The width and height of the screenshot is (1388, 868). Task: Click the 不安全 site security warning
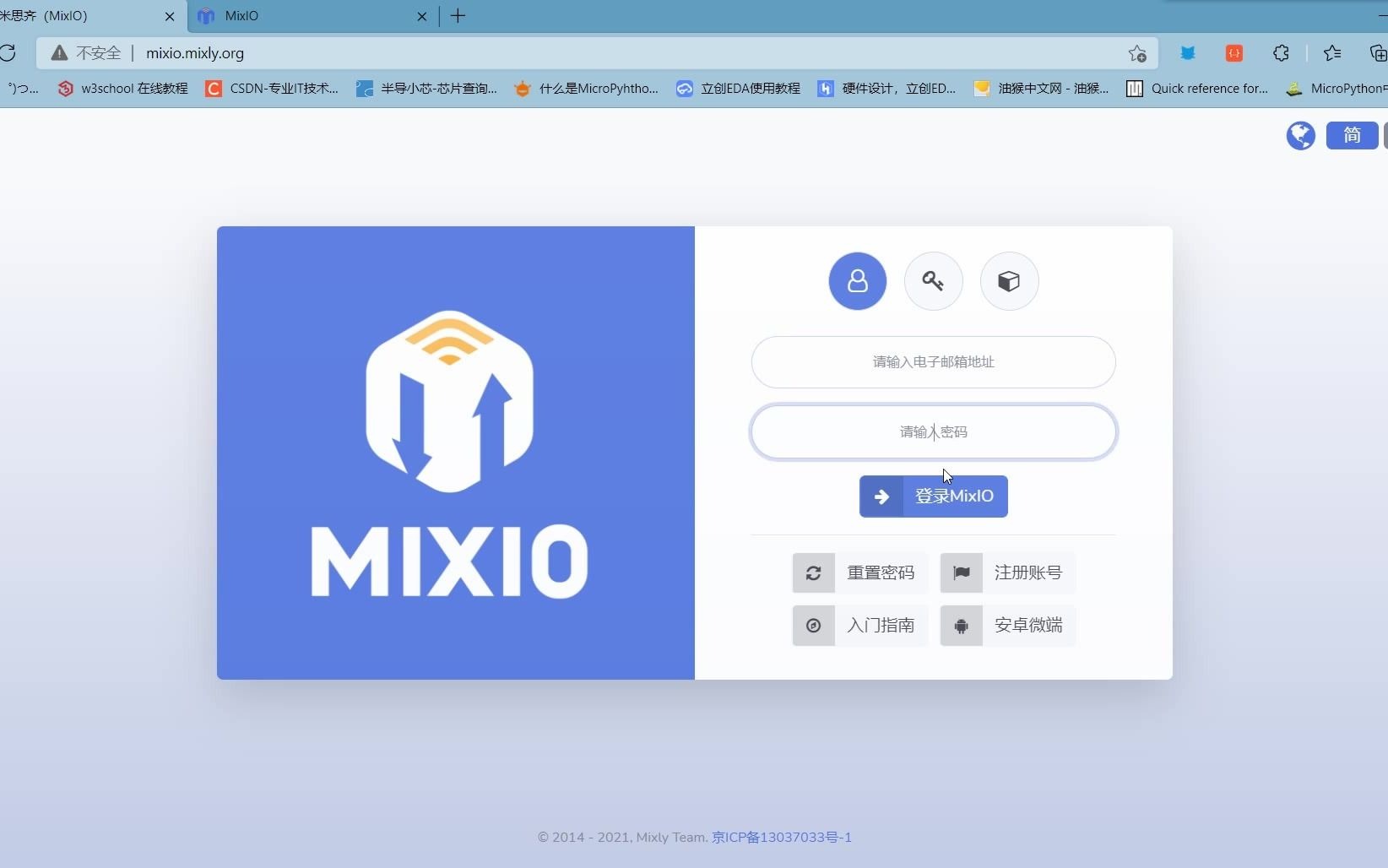(86, 53)
